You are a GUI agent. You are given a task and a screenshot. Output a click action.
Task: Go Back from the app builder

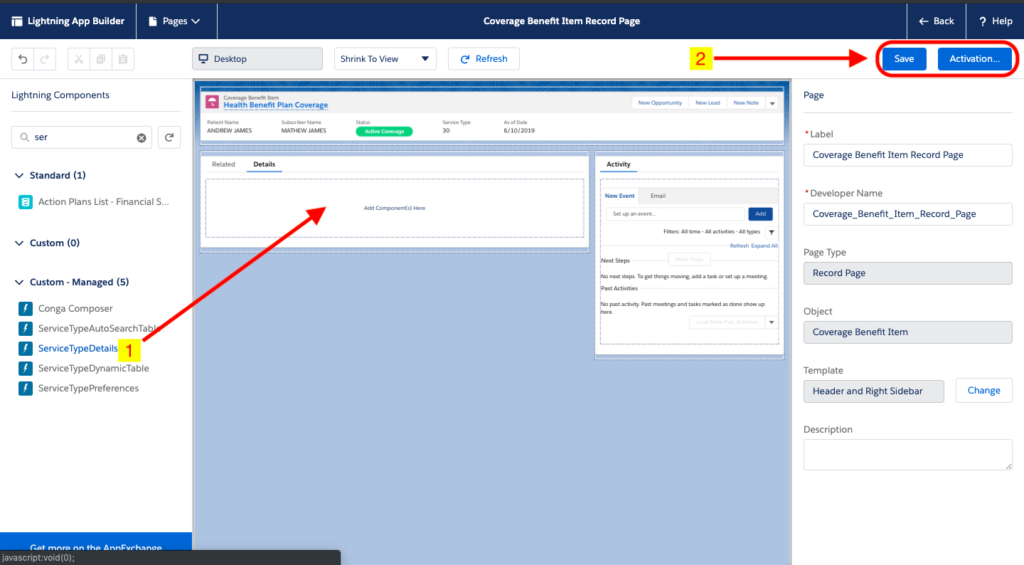pyautogui.click(x=936, y=21)
